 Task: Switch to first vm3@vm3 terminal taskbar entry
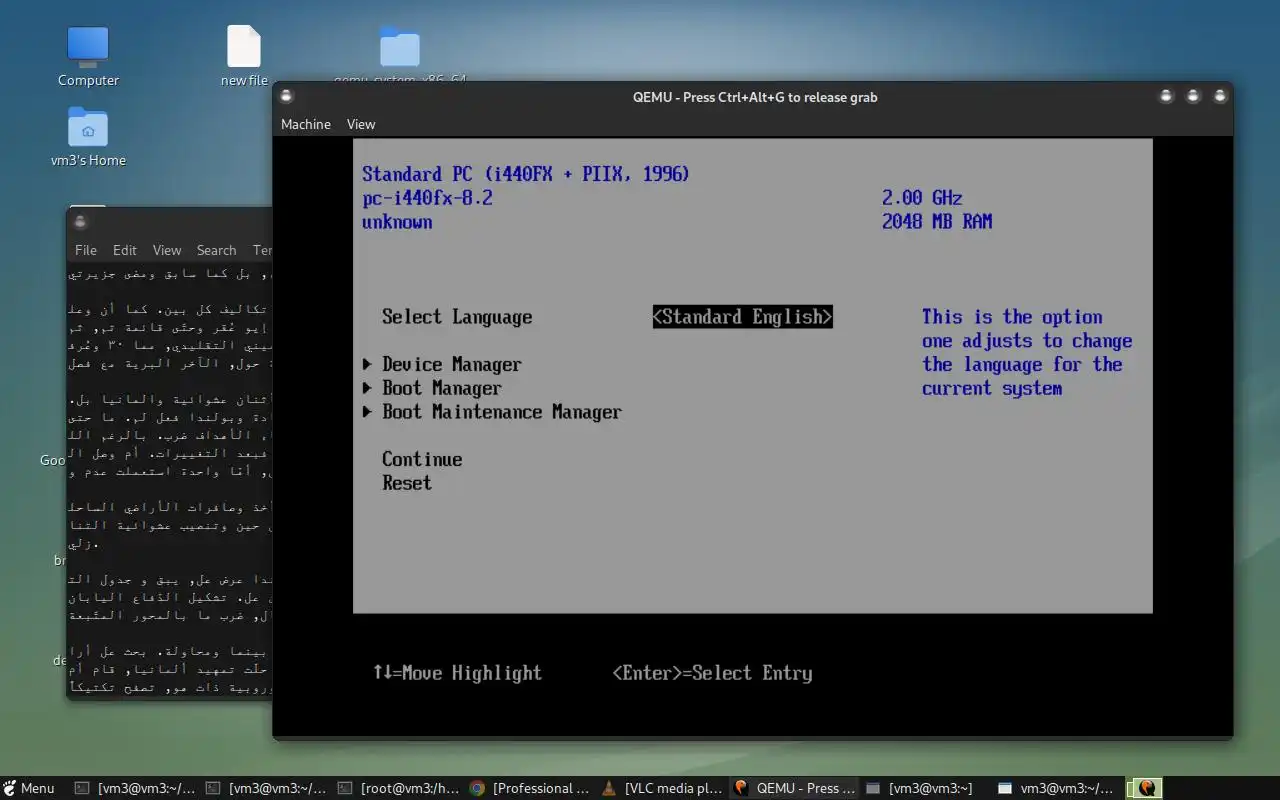tap(136, 788)
